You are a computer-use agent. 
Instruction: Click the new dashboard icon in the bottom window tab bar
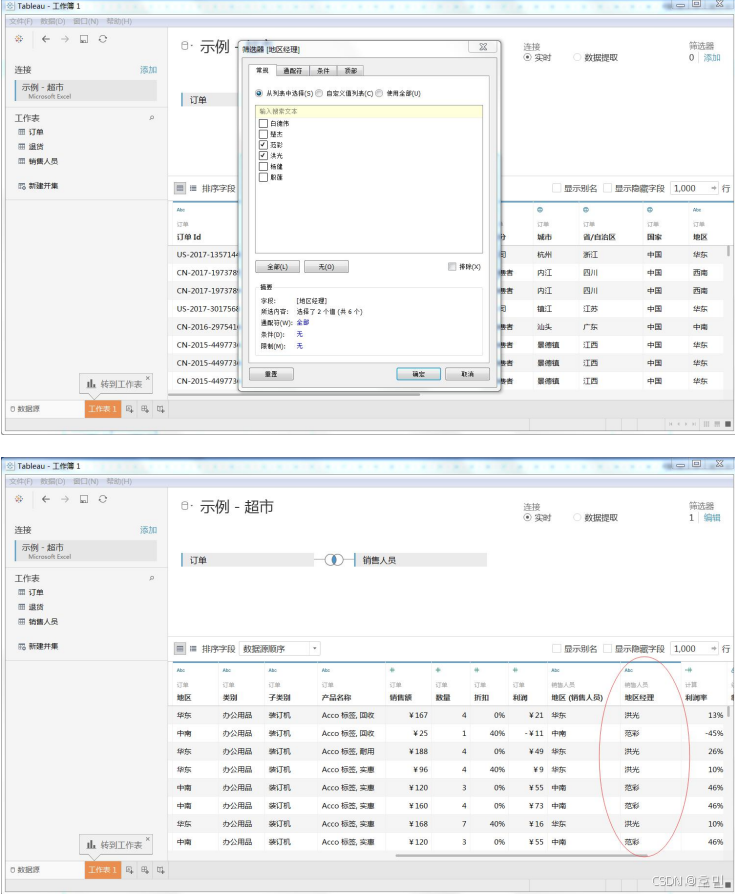(x=145, y=869)
